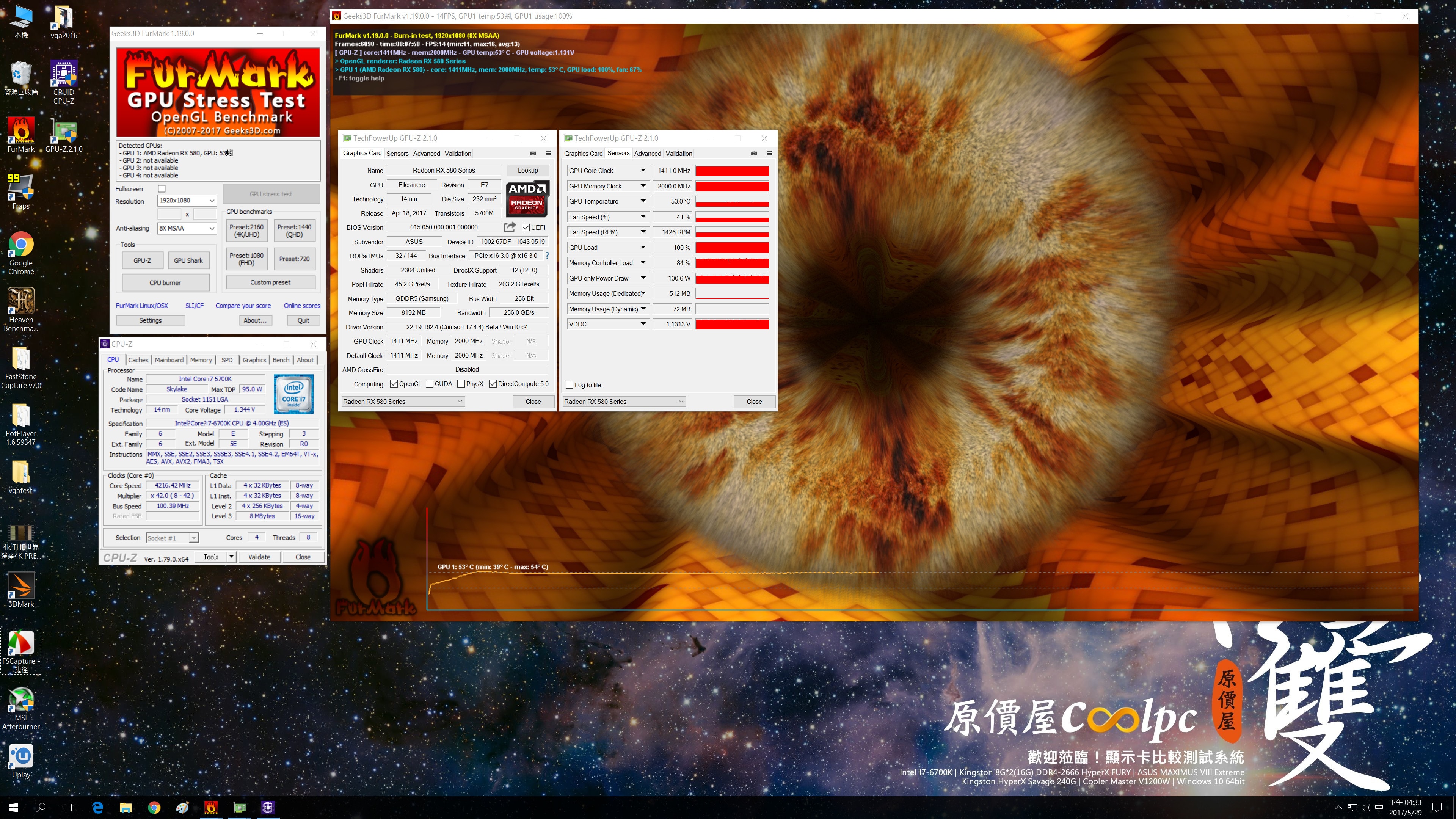The image size is (1456, 819).
Task: Click screenshot camera icon in left GPU-Z
Action: tap(532, 153)
